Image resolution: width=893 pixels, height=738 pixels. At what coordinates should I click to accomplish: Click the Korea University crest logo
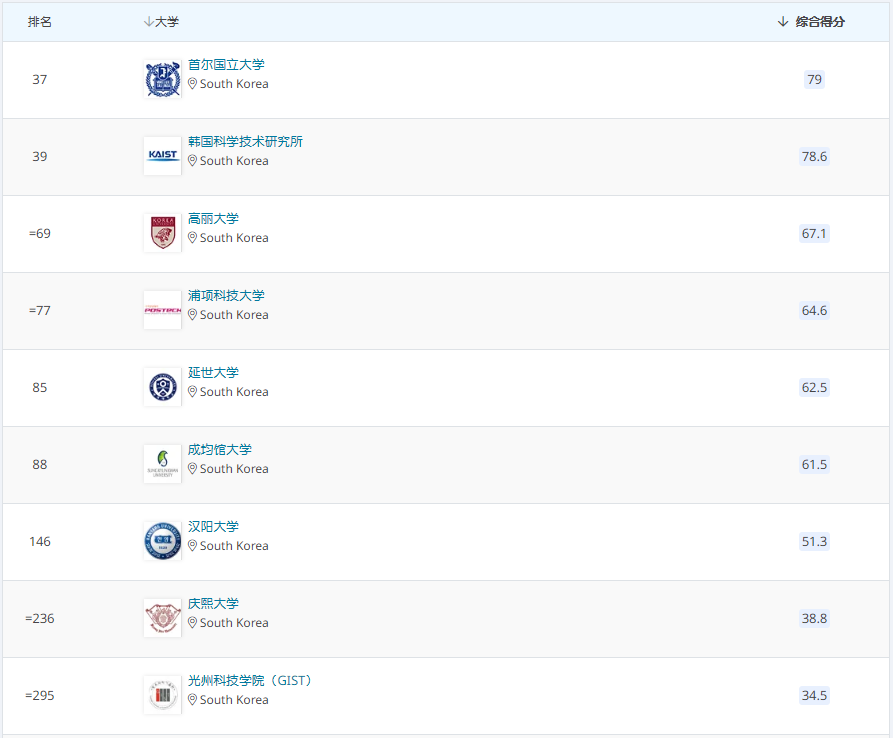pyautogui.click(x=162, y=233)
